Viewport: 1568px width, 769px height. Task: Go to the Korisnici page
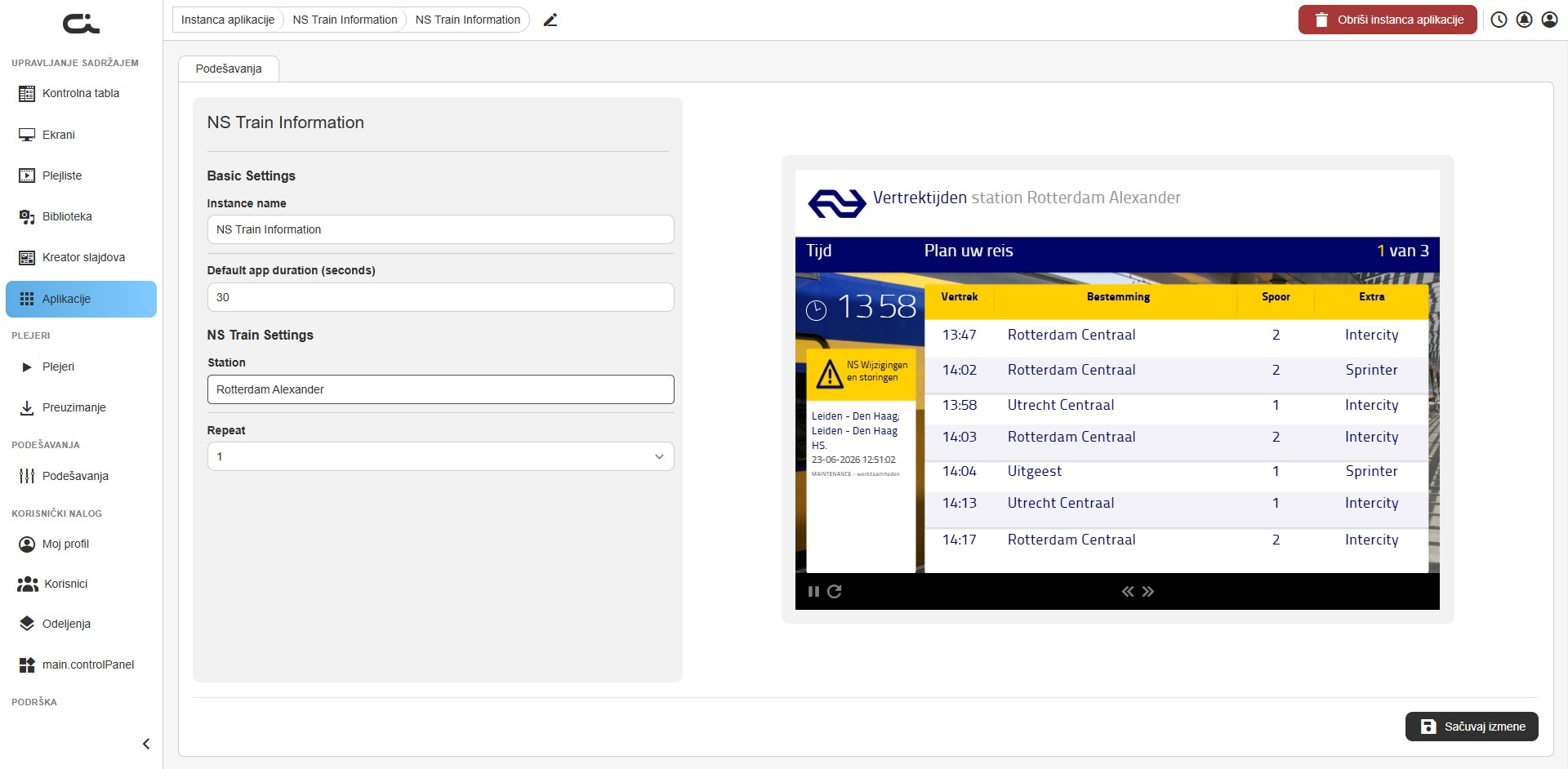81,584
